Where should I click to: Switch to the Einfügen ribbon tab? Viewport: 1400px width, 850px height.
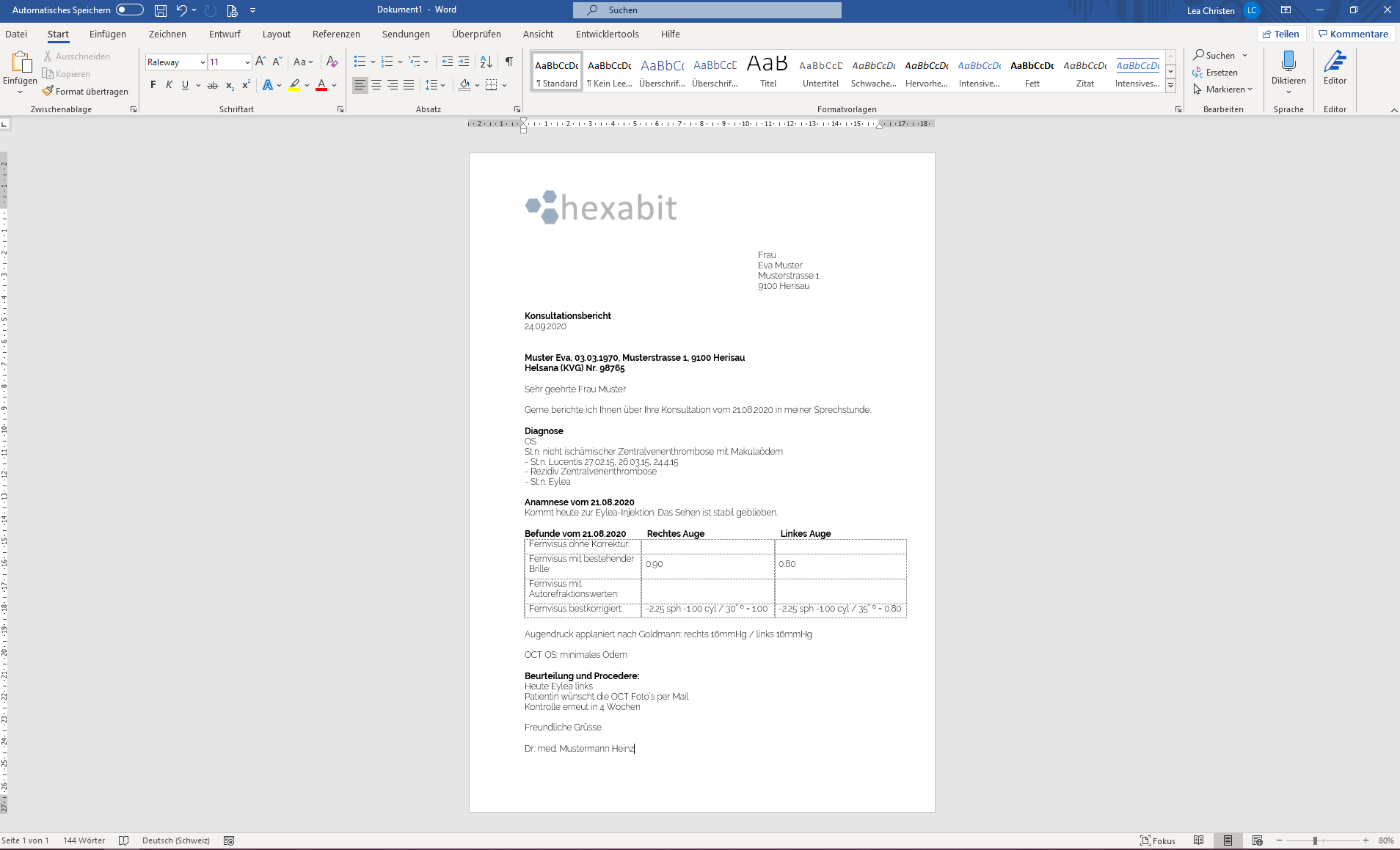click(x=108, y=34)
